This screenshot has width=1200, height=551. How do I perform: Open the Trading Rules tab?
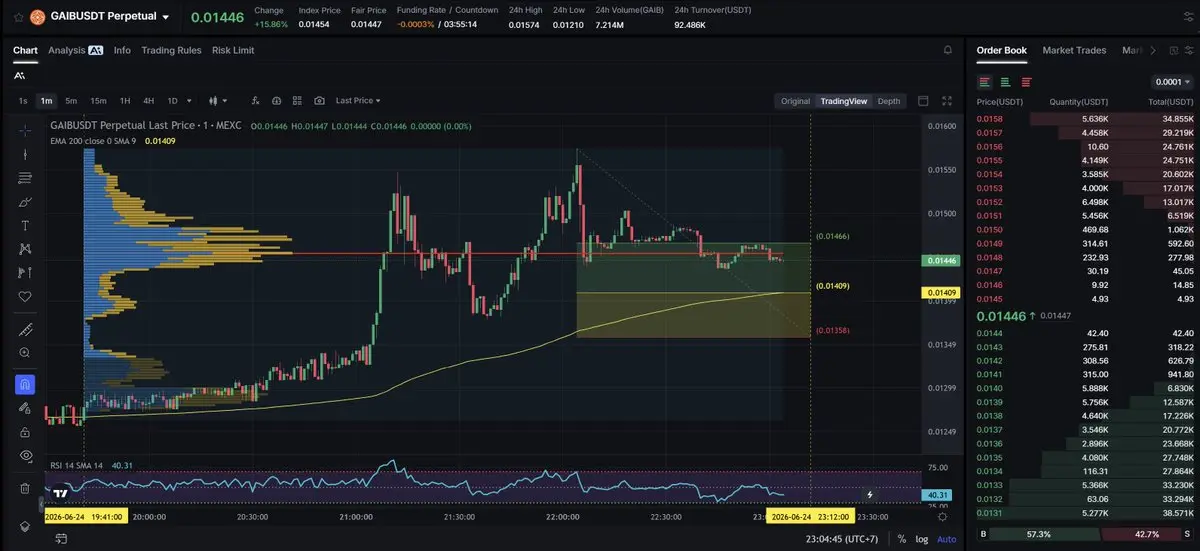pos(171,50)
